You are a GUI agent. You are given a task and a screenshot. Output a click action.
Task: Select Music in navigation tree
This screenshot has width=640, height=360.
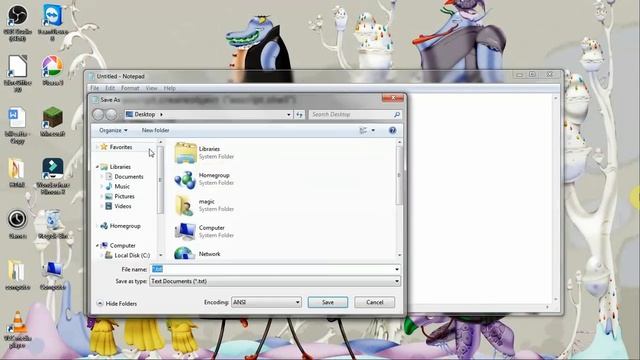[x=122, y=186]
